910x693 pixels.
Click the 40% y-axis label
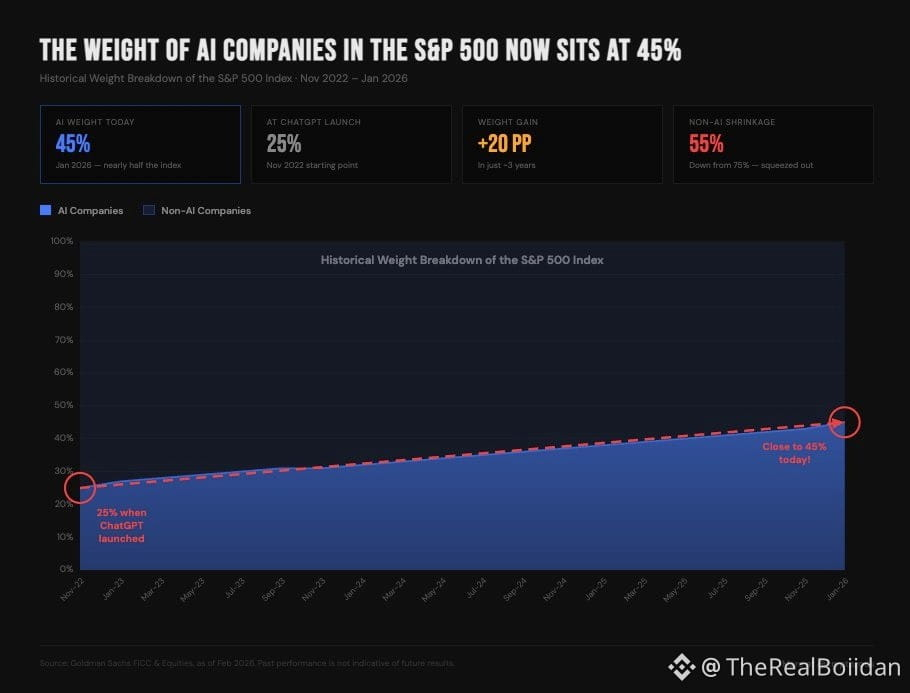(x=64, y=438)
